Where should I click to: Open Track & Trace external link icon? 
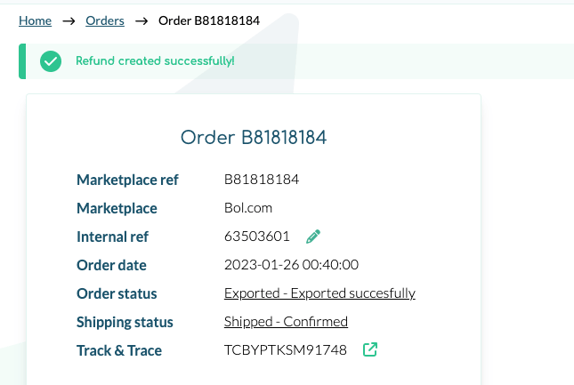click(370, 350)
